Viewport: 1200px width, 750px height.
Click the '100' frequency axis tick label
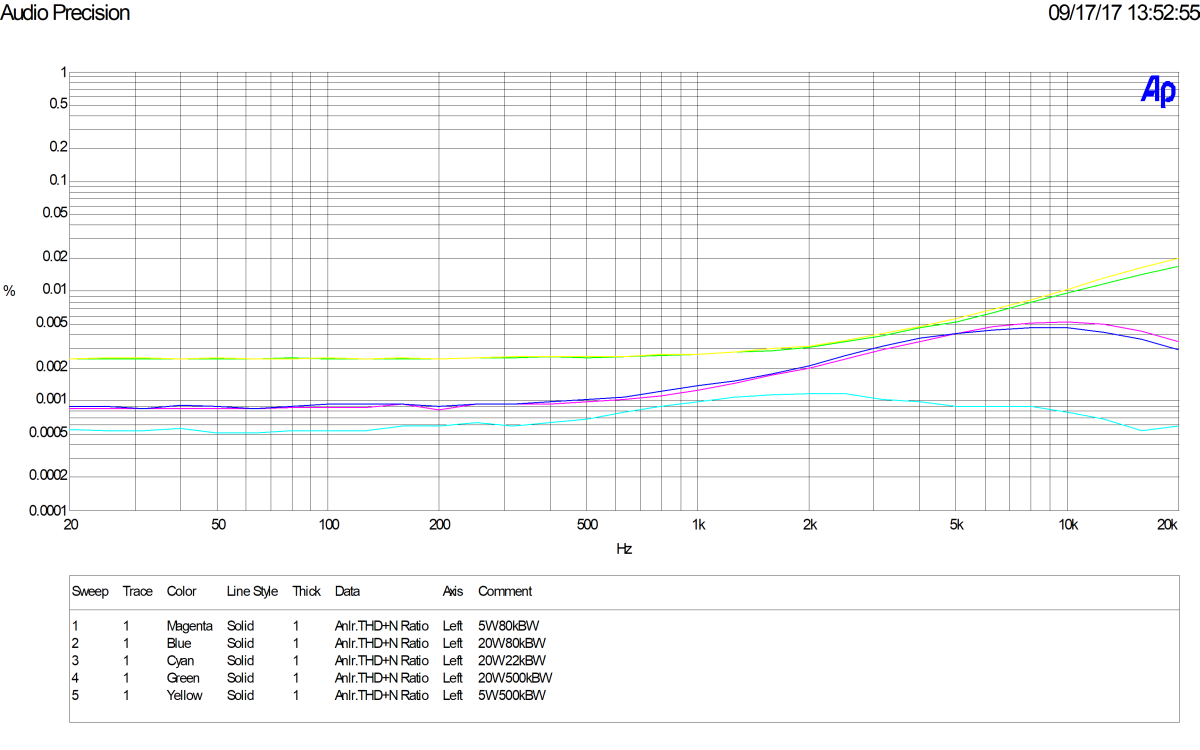[328, 525]
